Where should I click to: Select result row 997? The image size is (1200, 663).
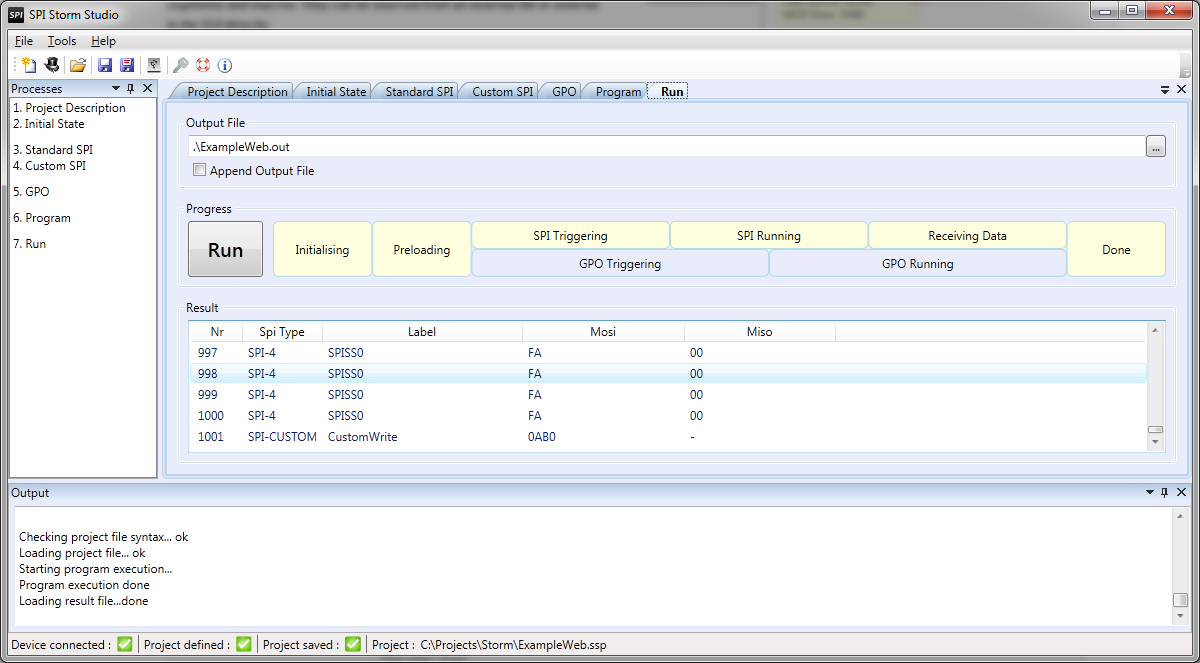pyautogui.click(x=668, y=353)
